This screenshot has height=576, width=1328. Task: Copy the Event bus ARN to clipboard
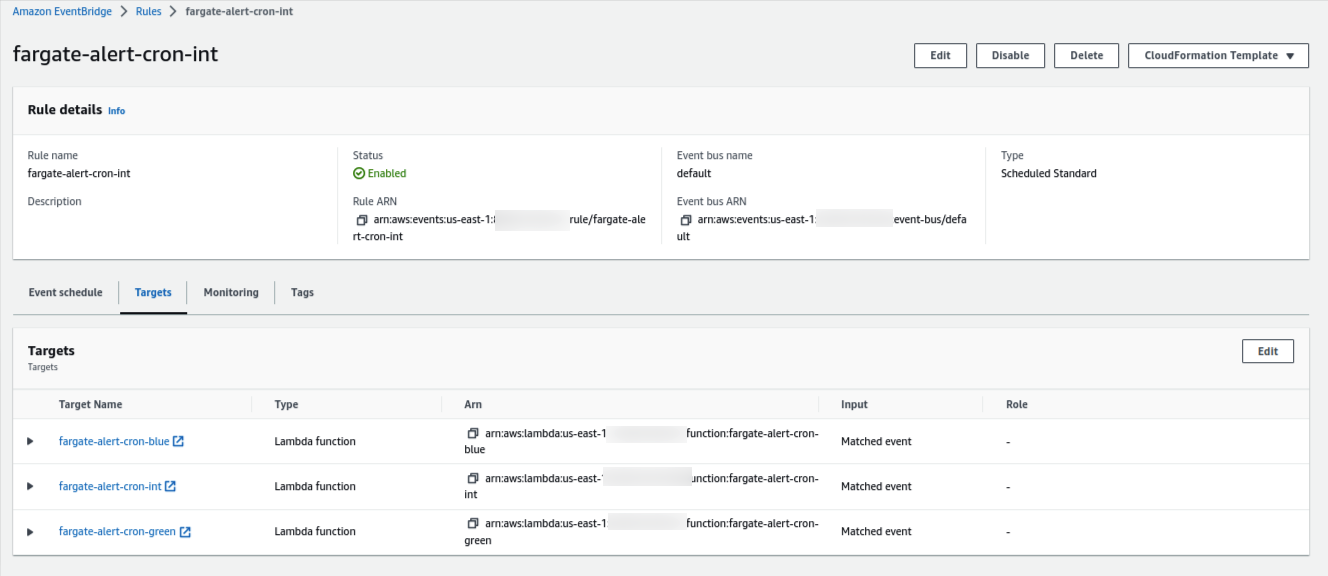point(683,219)
